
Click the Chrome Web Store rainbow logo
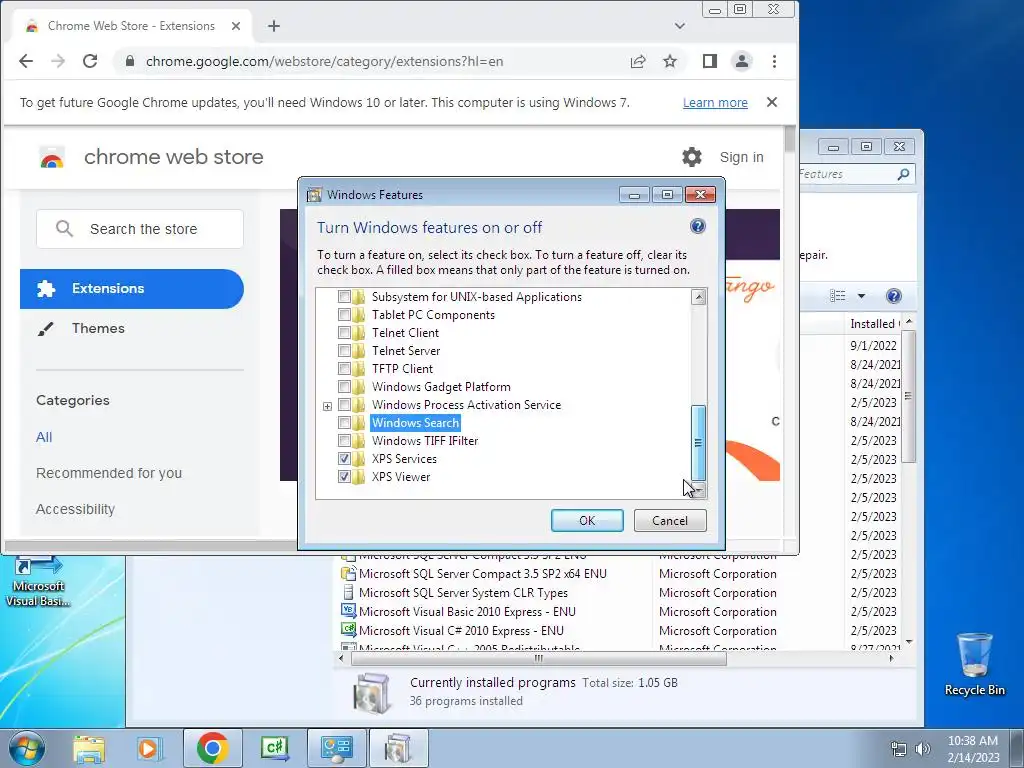(52, 157)
